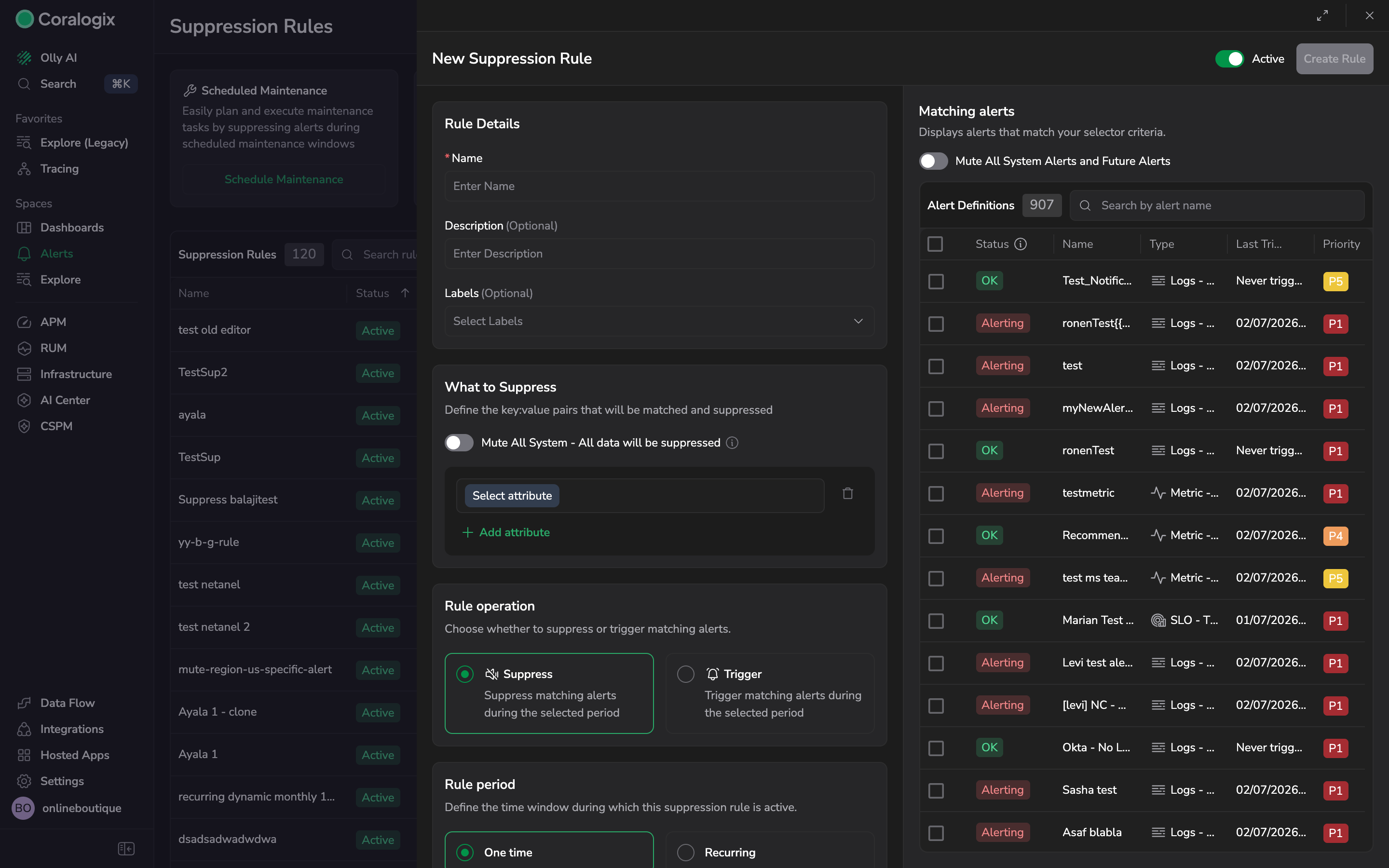The image size is (1389, 868).
Task: Click the Enter Description field
Action: click(x=659, y=254)
